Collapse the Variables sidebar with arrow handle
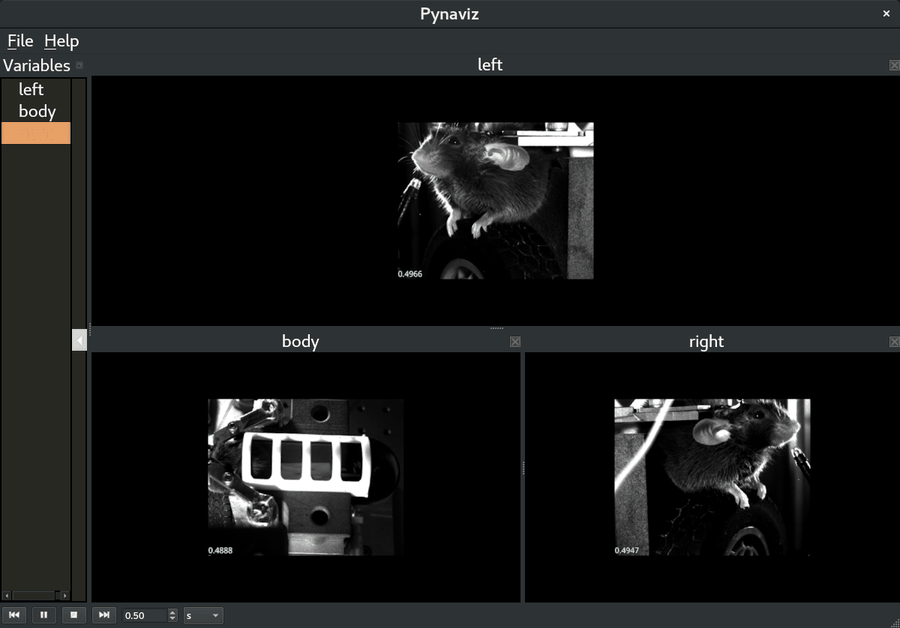 [79, 340]
